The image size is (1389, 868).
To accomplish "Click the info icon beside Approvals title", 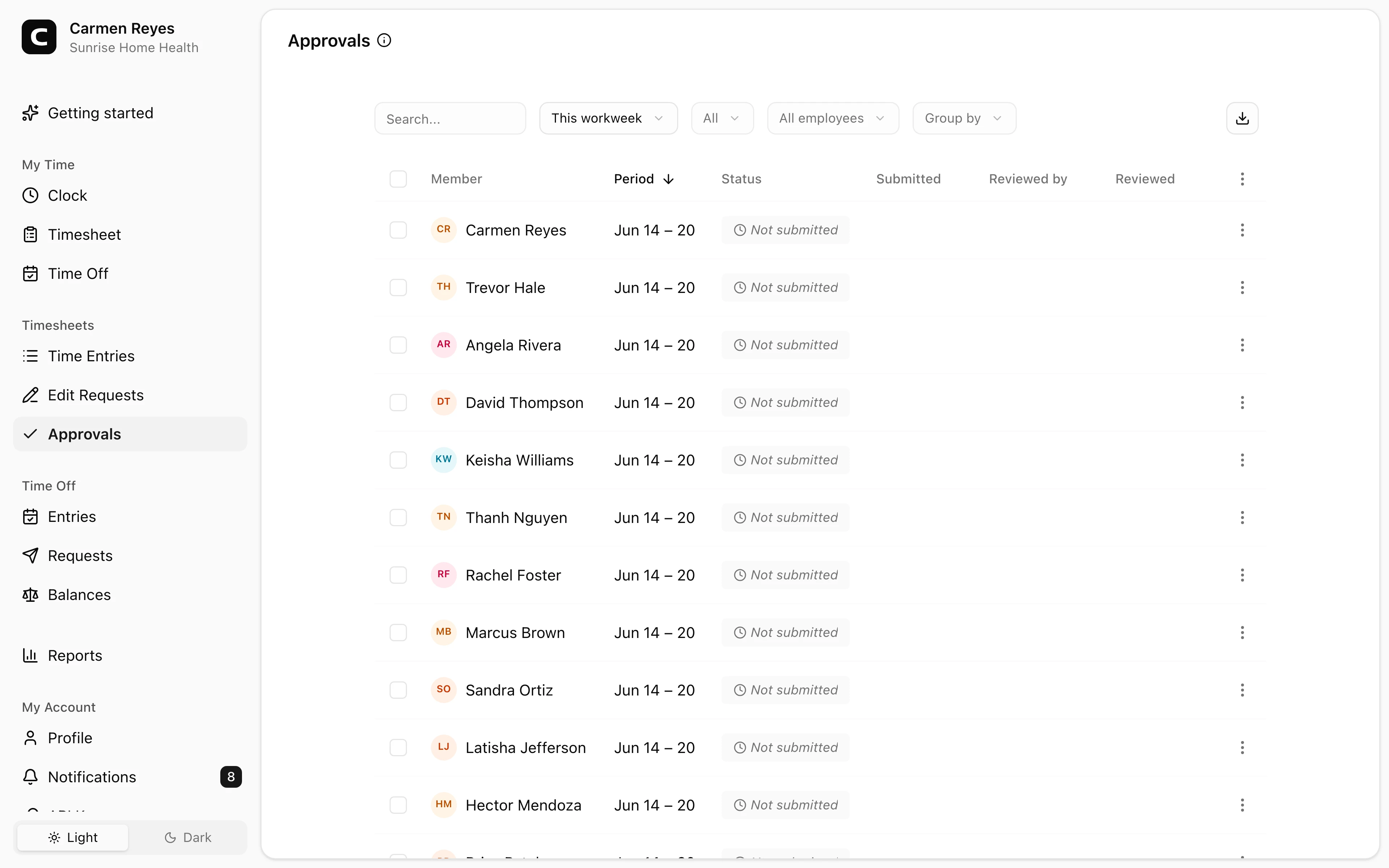I will coord(384,41).
